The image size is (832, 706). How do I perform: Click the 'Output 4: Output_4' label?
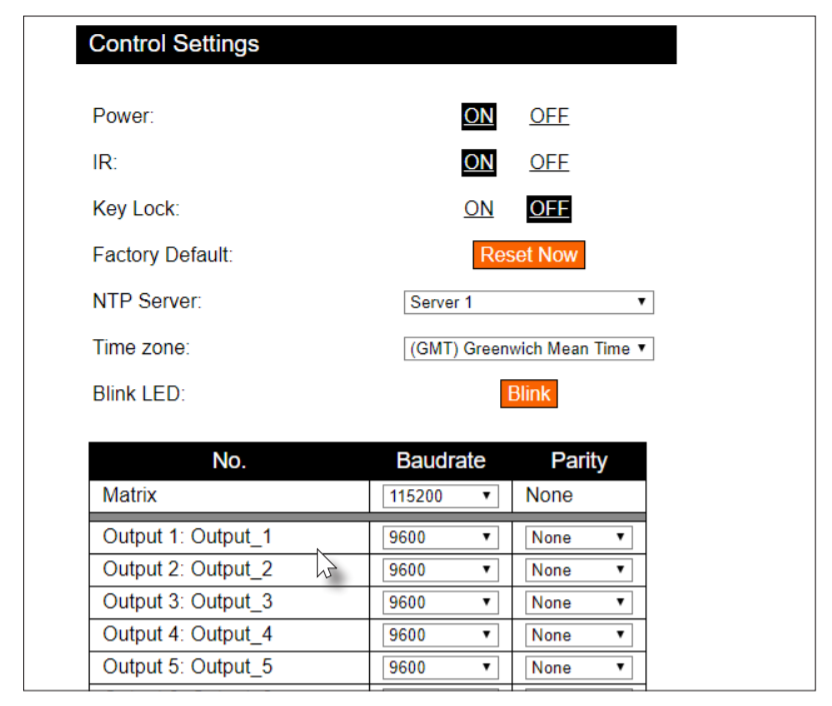pyautogui.click(x=187, y=634)
